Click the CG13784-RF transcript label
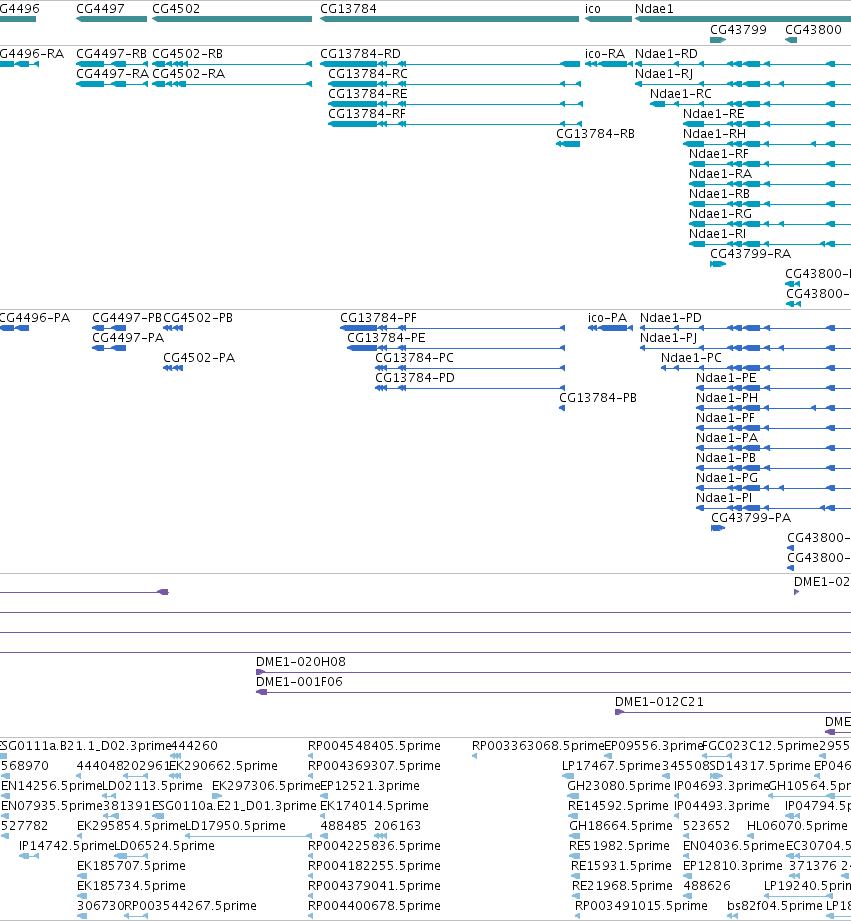The image size is (851, 921). click(x=367, y=114)
